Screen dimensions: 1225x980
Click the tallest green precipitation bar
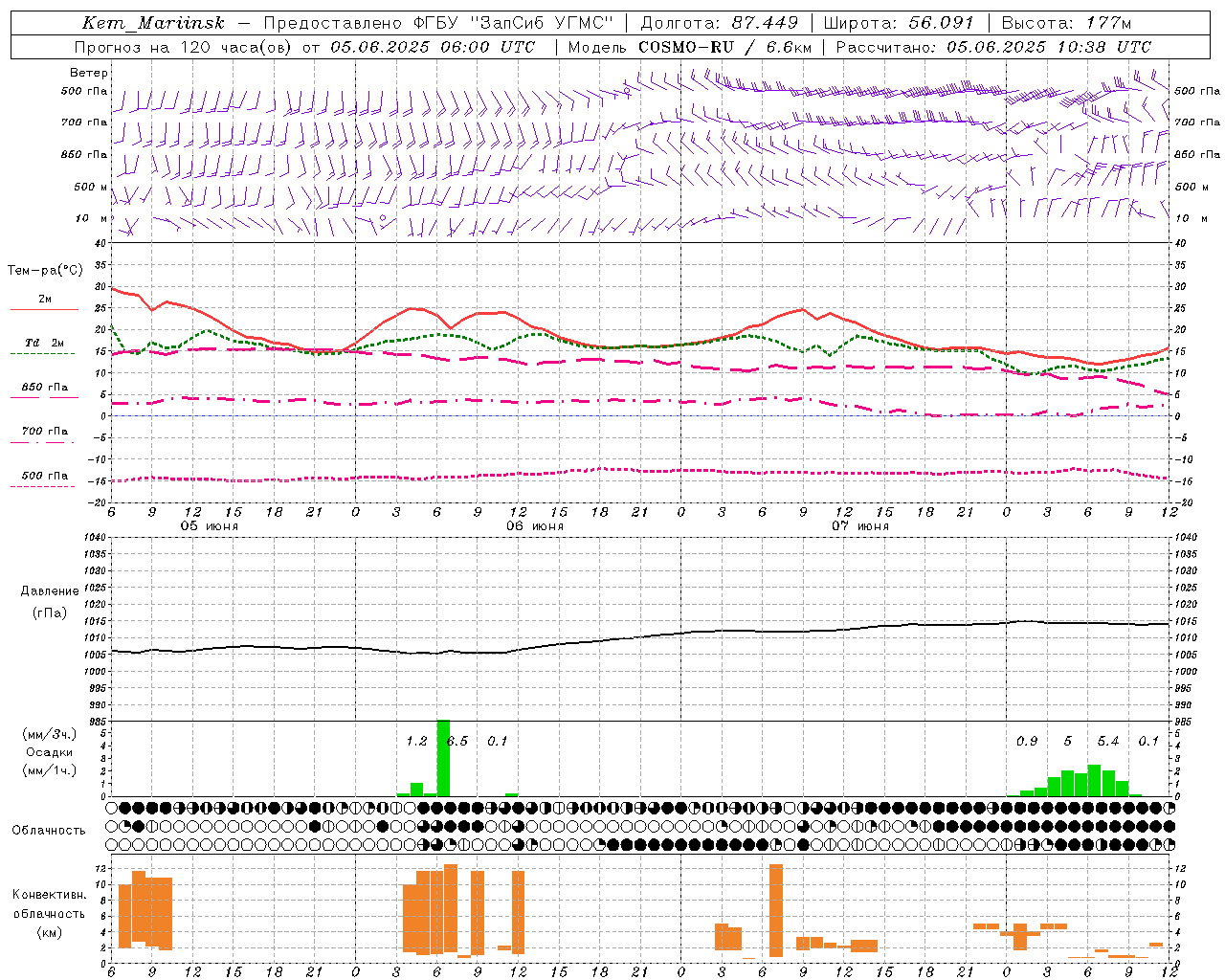tap(443, 758)
